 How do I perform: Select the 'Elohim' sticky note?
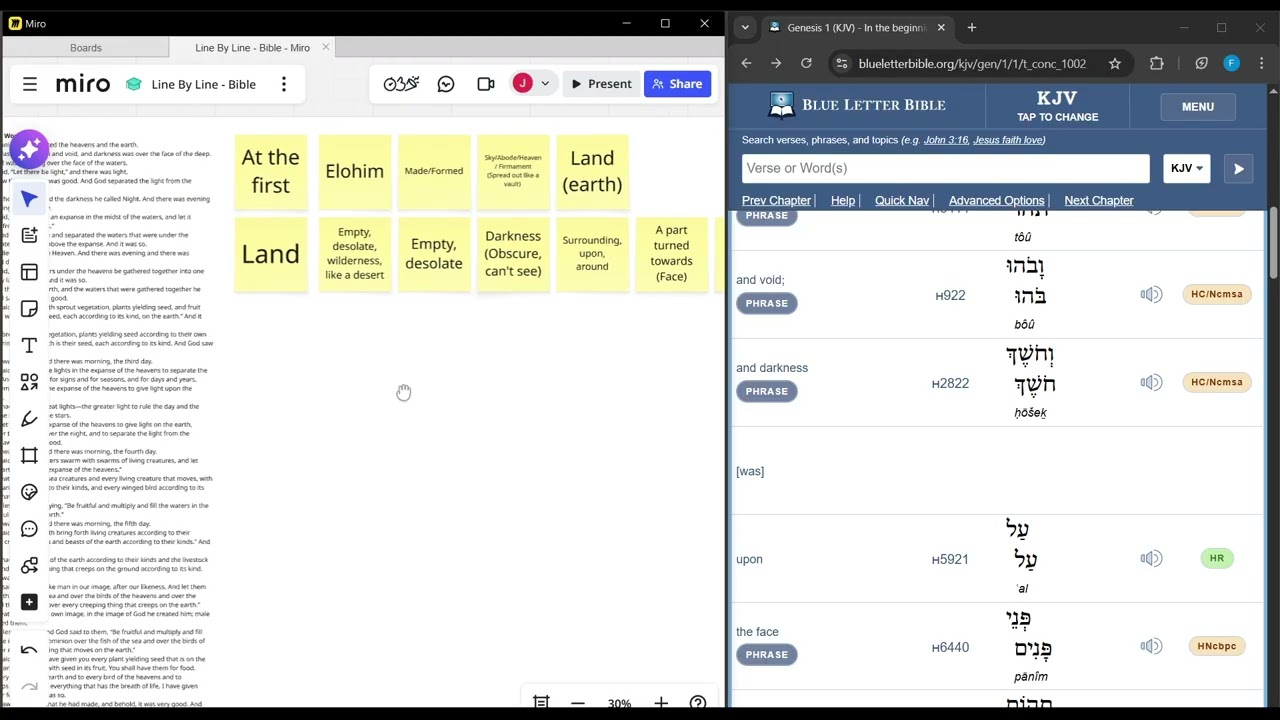click(x=354, y=171)
